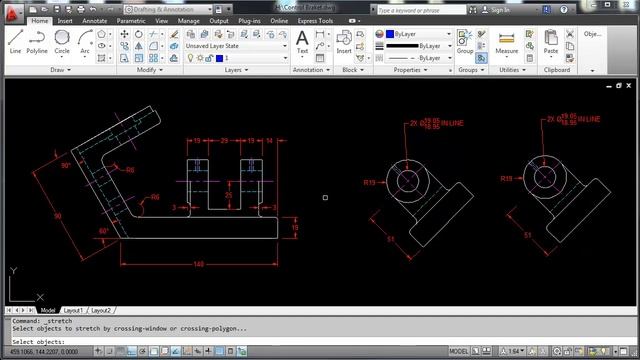This screenshot has width=640, height=360.
Task: Switch to the Parametric ribbon tab
Action: 131,21
